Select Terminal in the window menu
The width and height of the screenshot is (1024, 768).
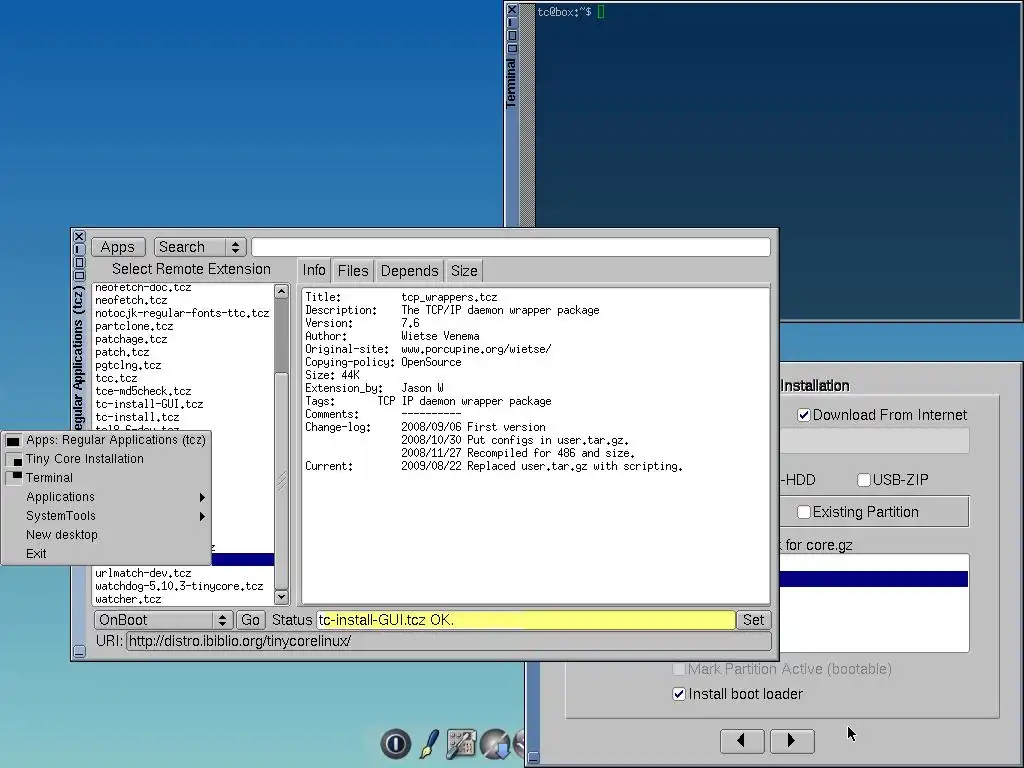[x=108, y=478]
